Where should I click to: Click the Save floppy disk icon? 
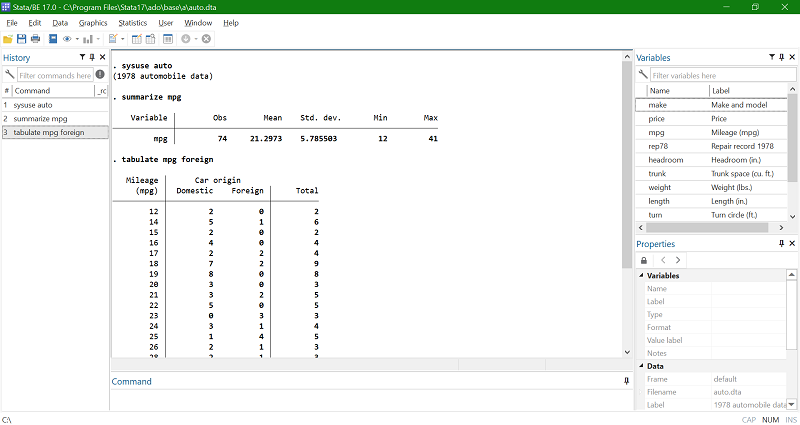click(x=22, y=39)
